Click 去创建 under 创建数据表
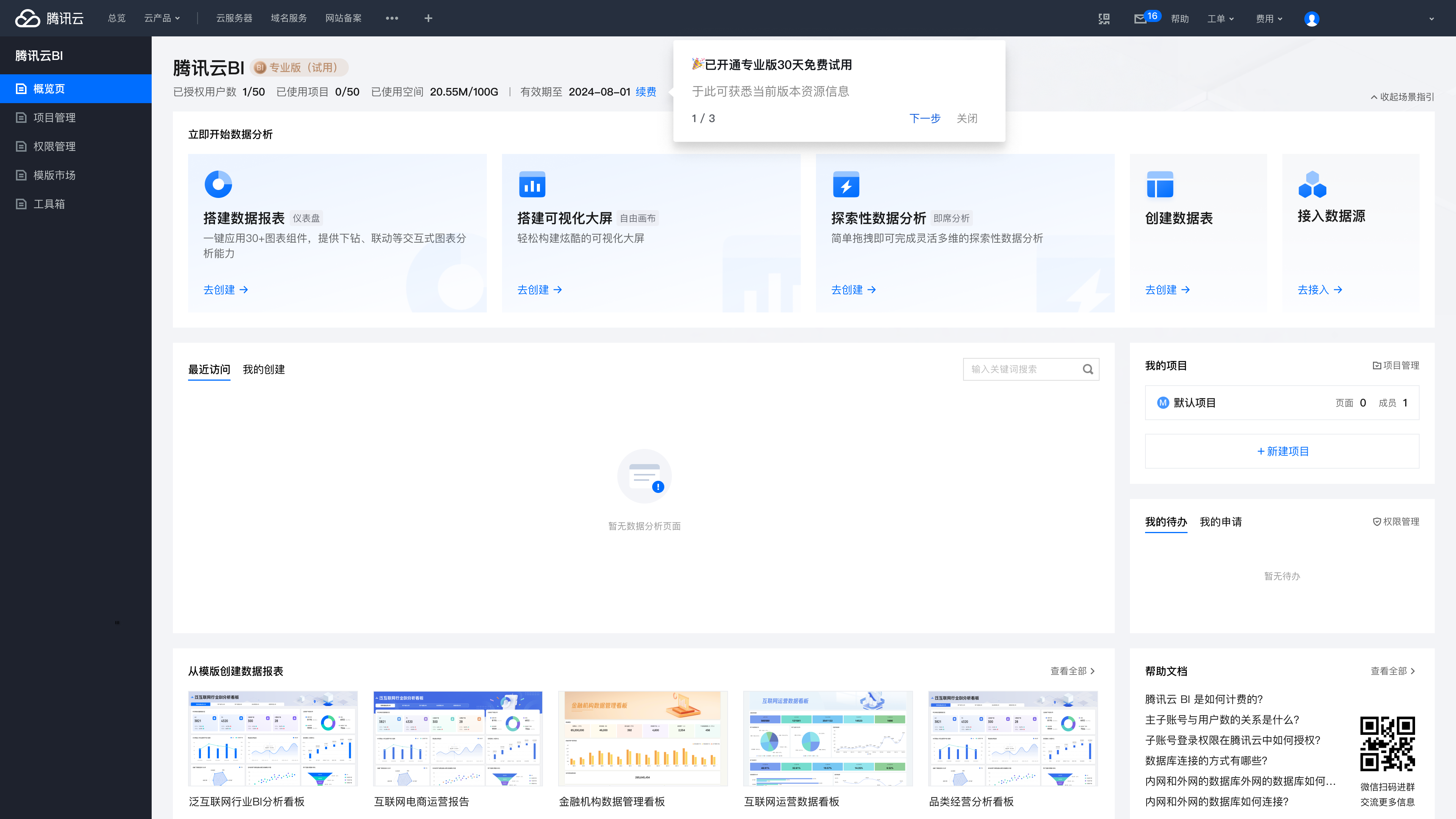The height and width of the screenshot is (819, 1456). pos(1167,290)
